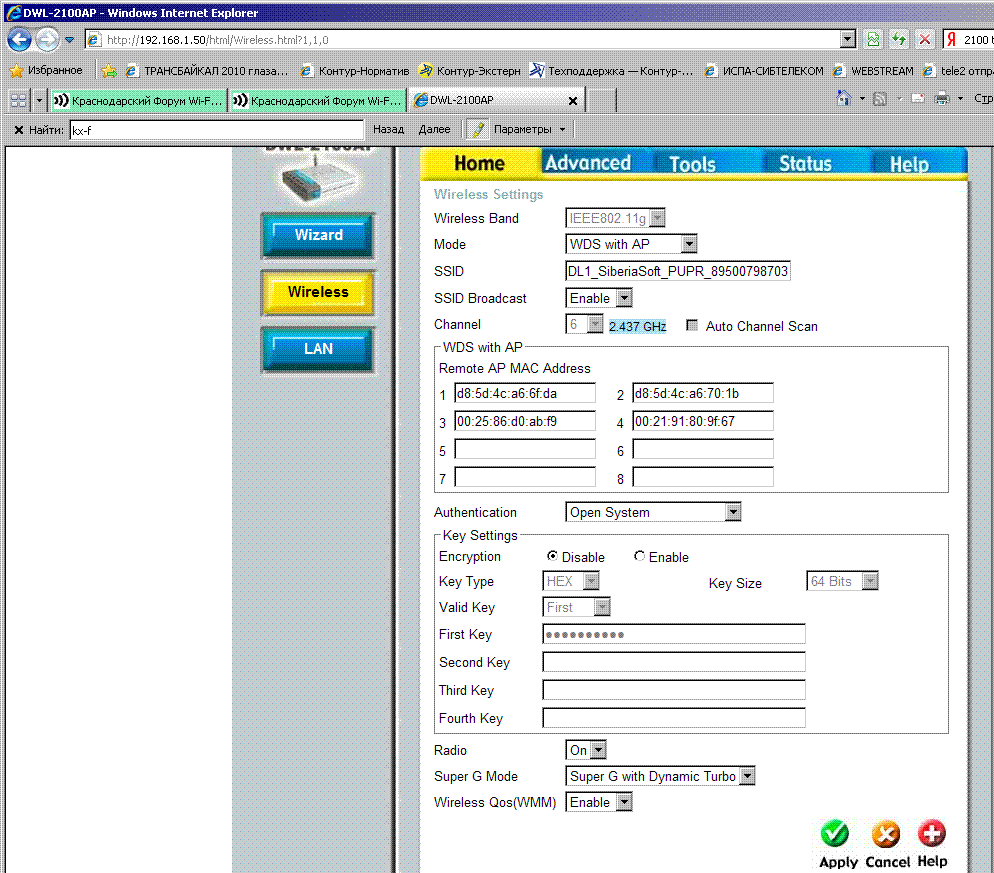Open the Параметры find options dropdown
Screen dimensions: 994x873
529,129
